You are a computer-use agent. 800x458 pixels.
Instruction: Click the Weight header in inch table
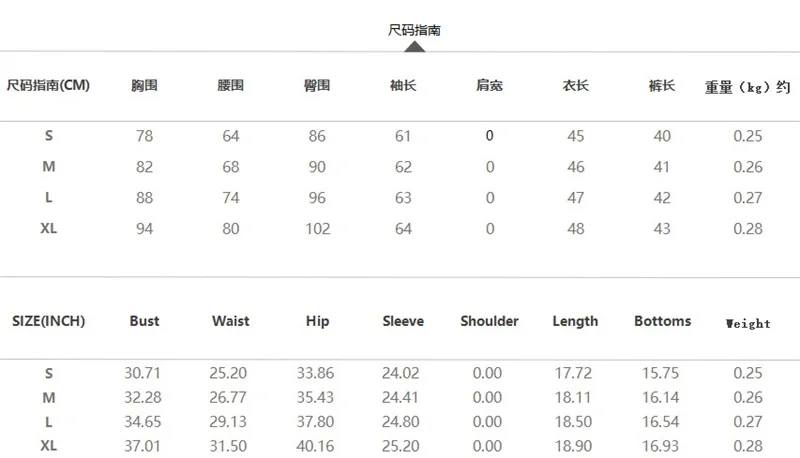748,323
